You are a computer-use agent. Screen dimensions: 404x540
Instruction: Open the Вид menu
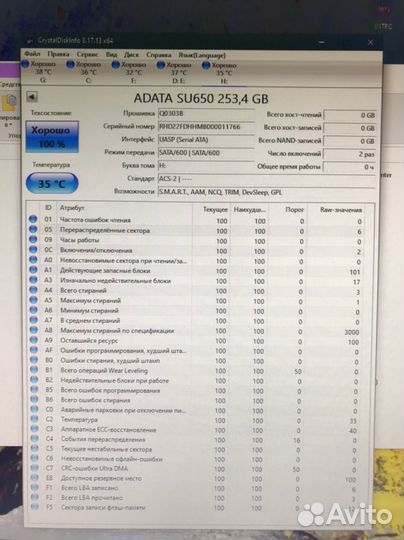[x=111, y=55]
